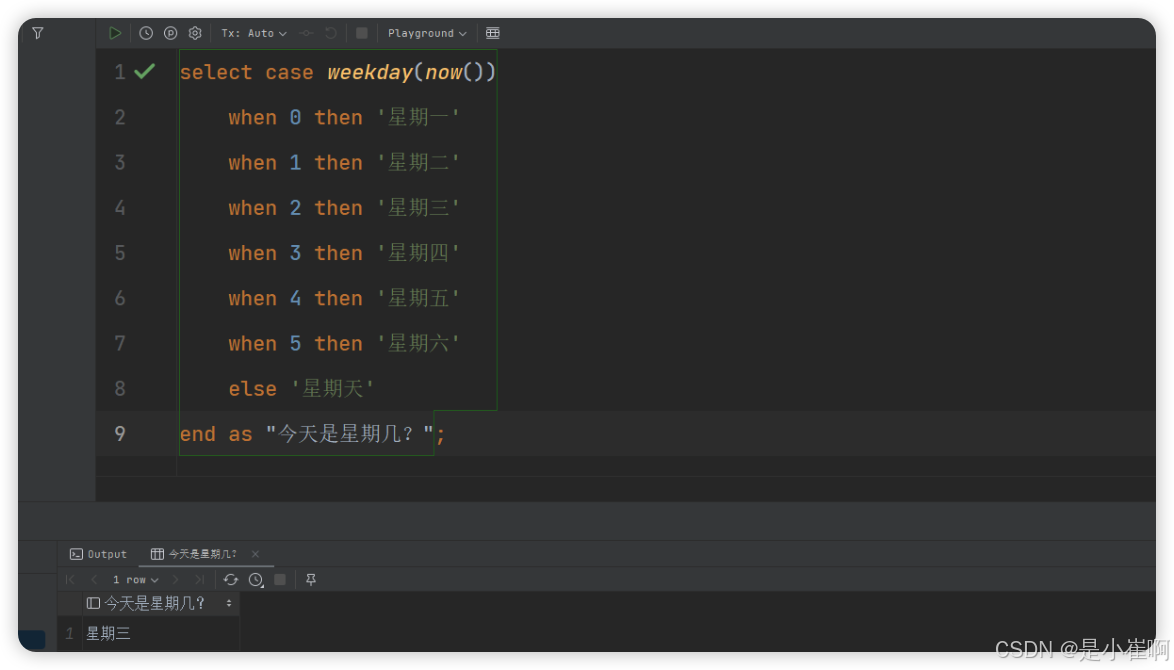Image resolution: width=1174 pixels, height=670 pixels.
Task: Select the 今天是星期几? result tab
Action: click(x=194, y=554)
